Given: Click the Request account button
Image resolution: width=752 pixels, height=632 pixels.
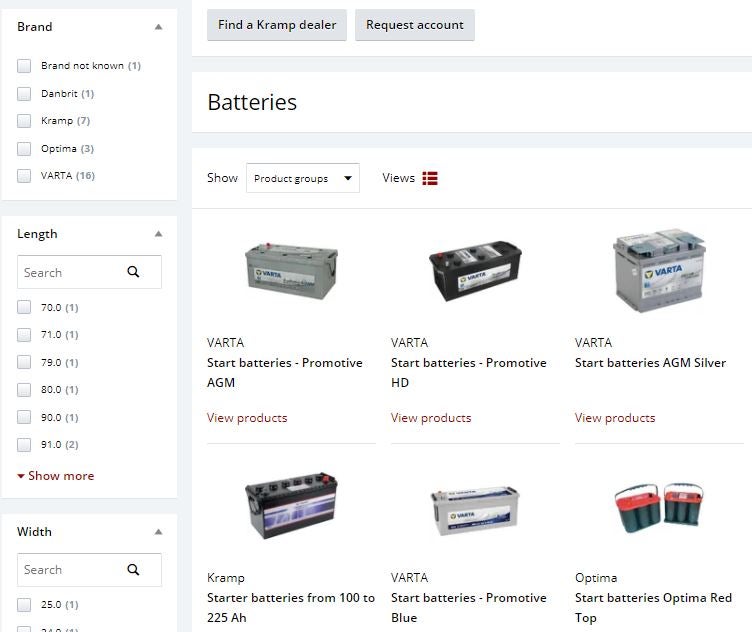Looking at the screenshot, I should pyautogui.click(x=415, y=25).
